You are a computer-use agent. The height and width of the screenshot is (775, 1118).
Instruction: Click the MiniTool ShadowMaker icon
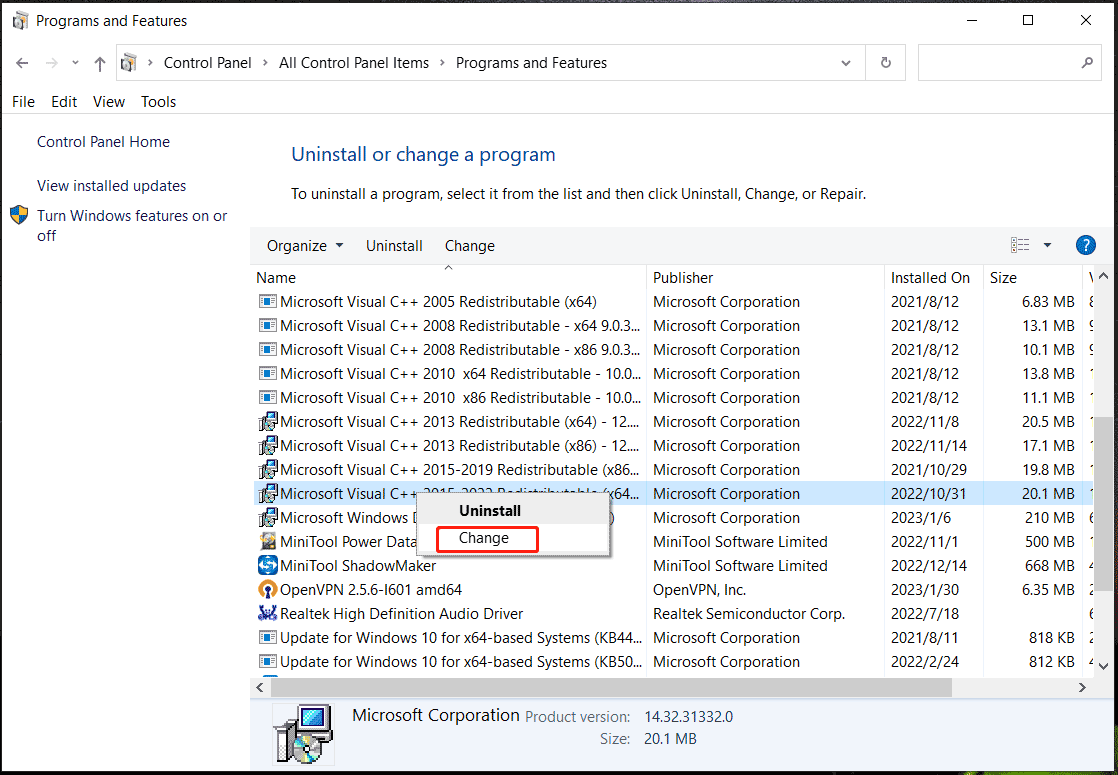[x=267, y=565]
